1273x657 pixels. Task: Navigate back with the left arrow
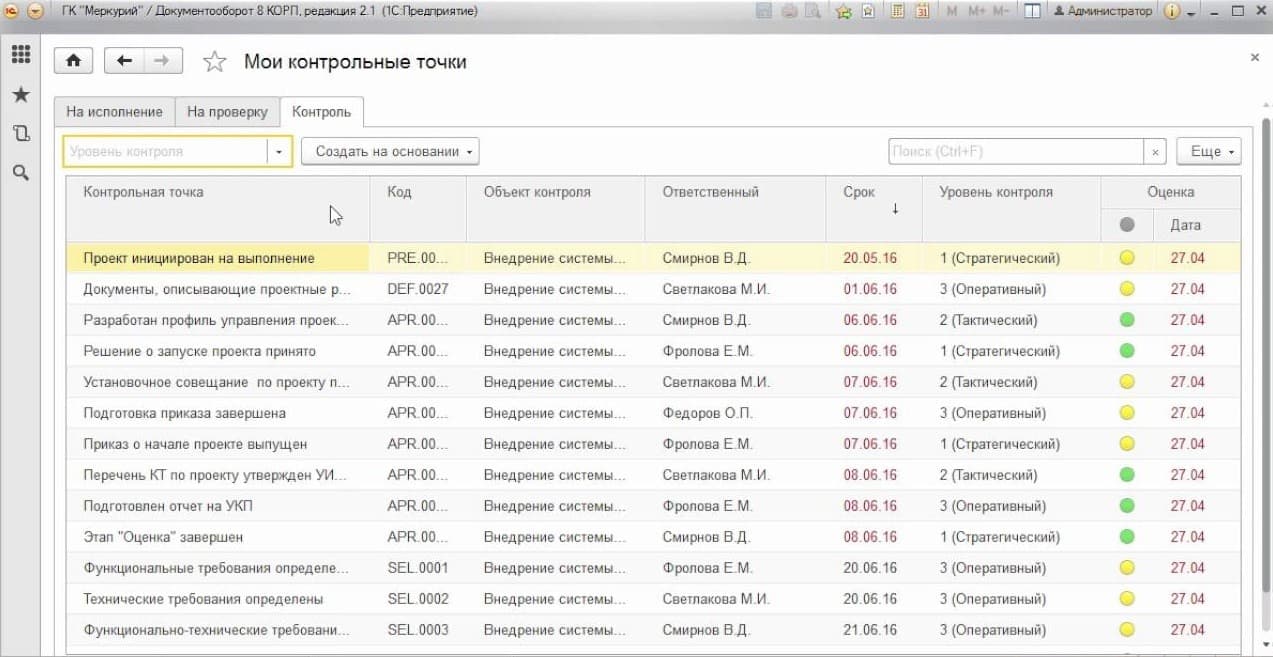tap(124, 61)
